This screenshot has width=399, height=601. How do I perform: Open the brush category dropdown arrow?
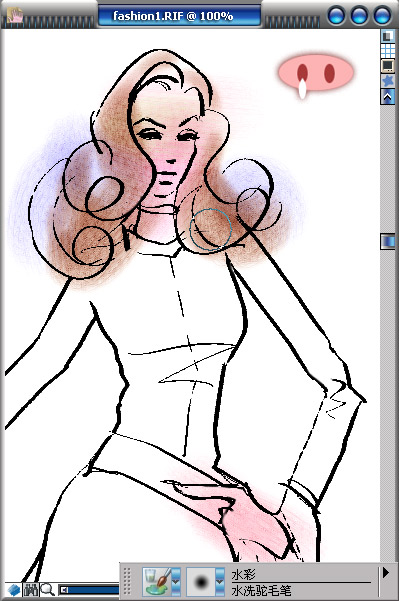pos(176,582)
